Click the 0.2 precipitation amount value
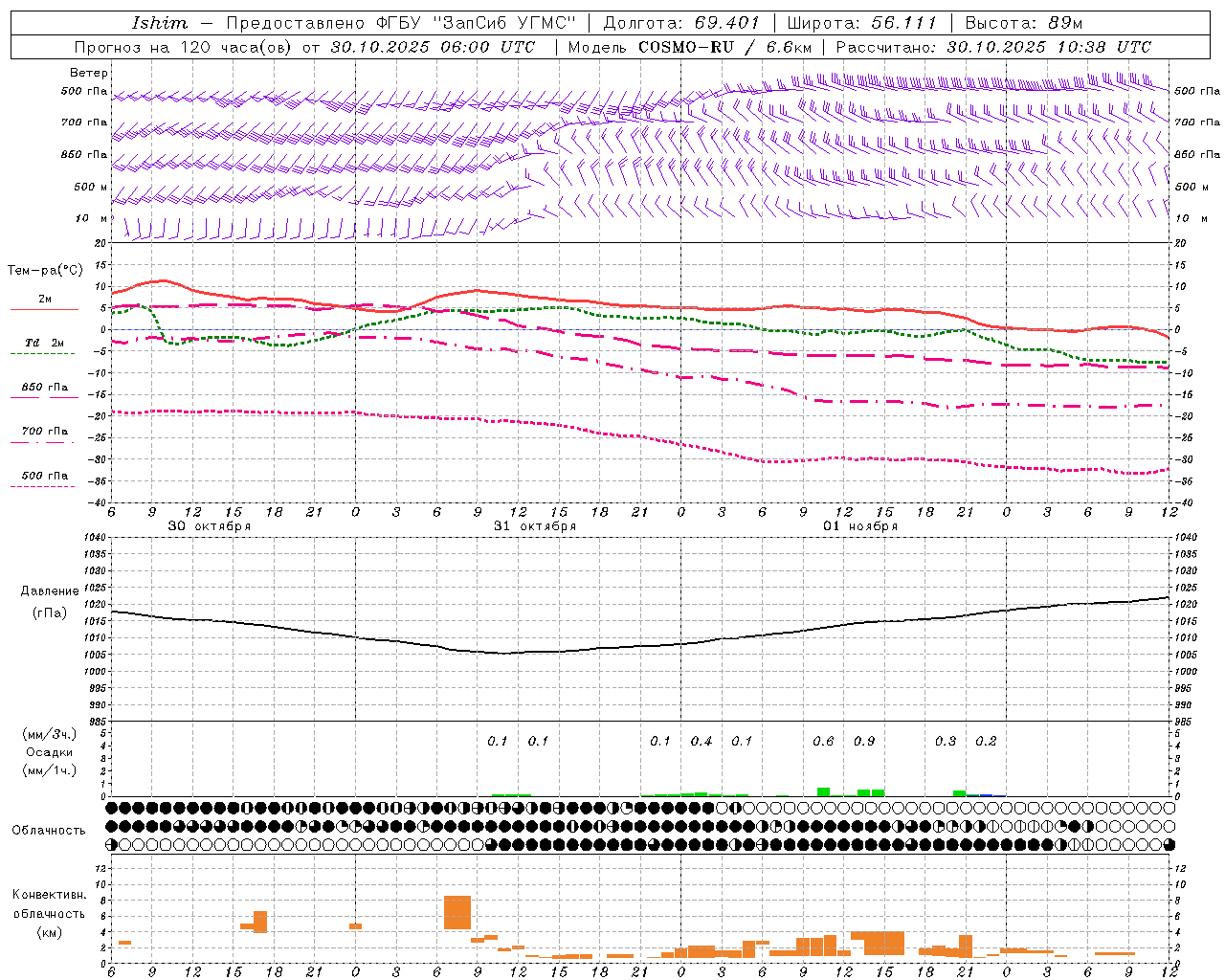This screenshot has width=1225, height=980. click(x=986, y=741)
